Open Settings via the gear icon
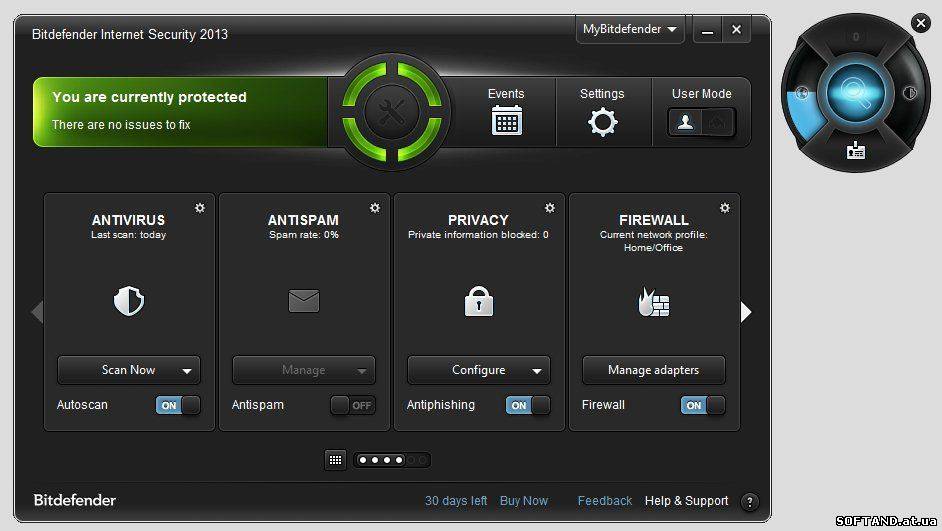The height and width of the screenshot is (531, 942). [x=603, y=122]
